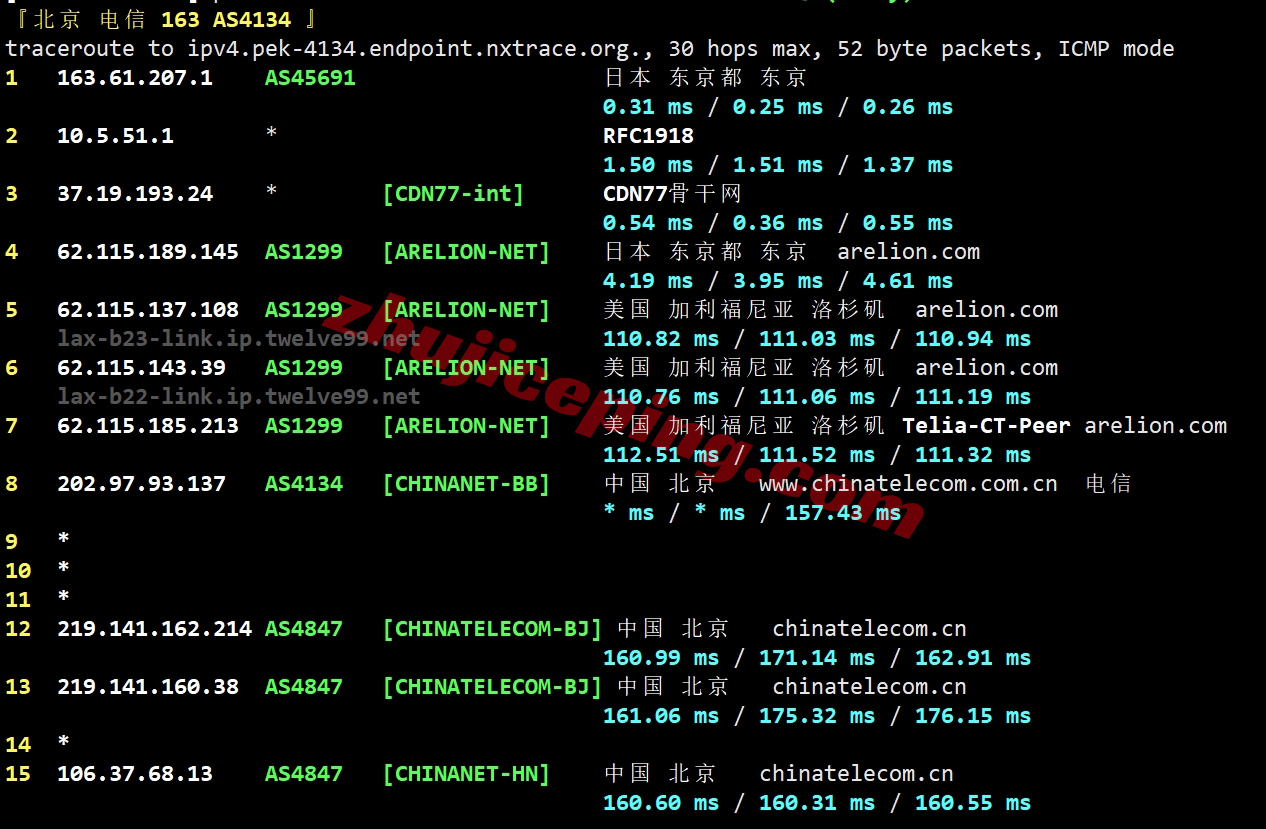
Task: Select IP address 202.97.93.137
Action: coord(141,484)
